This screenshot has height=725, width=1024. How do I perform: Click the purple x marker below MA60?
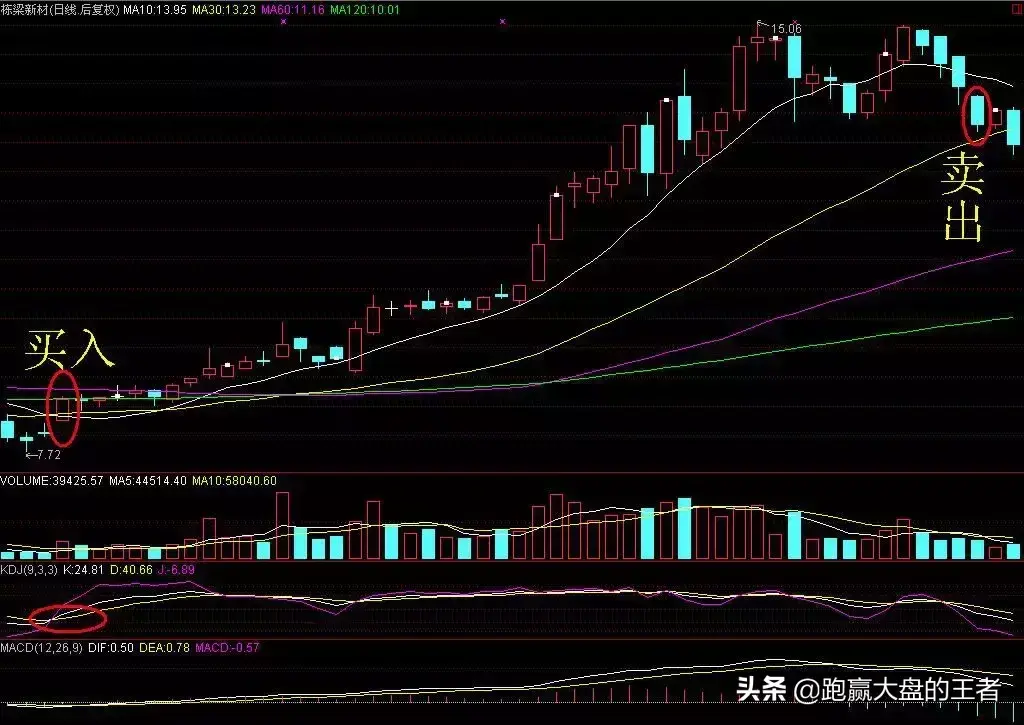283,22
